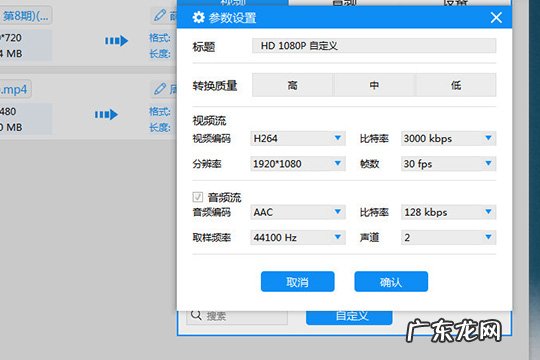The image size is (540, 360).
Task: Edit the 标题 text field
Action: coord(374,45)
